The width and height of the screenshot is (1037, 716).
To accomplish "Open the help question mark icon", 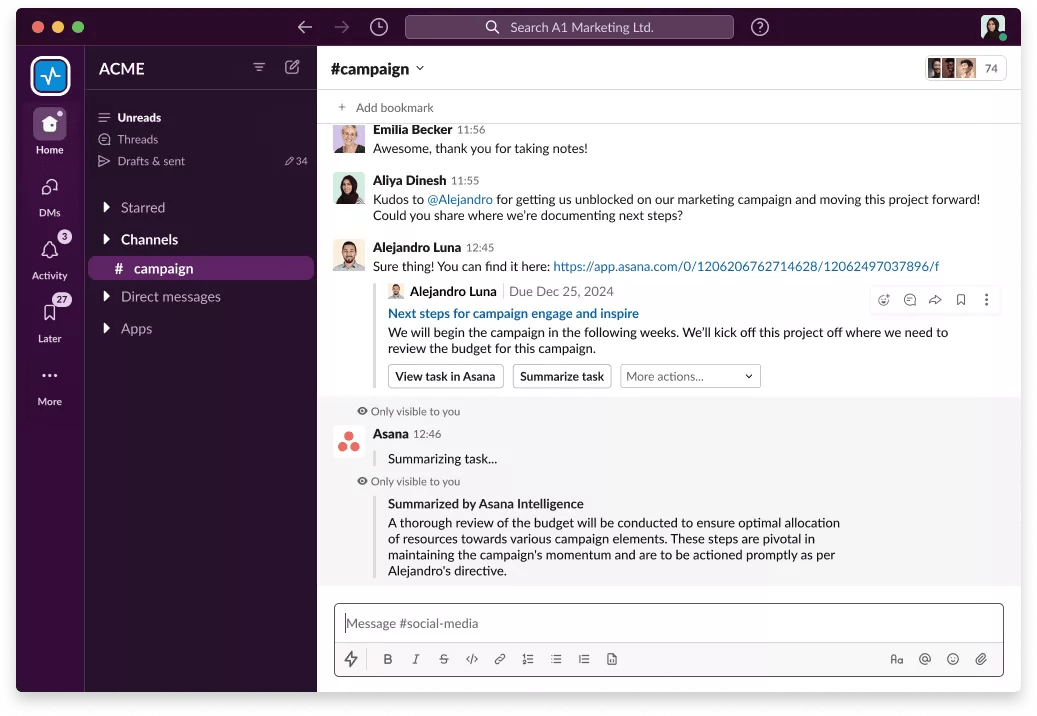I will click(x=760, y=27).
